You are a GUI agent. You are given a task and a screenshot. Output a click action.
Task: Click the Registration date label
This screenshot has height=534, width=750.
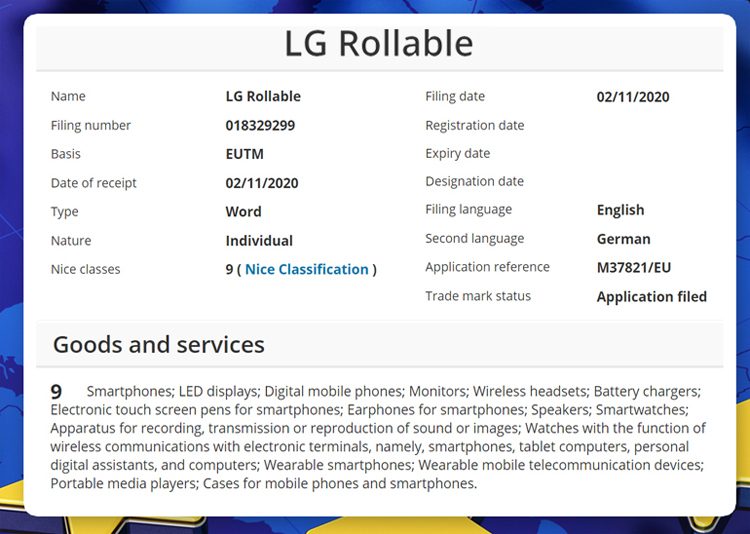(x=474, y=125)
